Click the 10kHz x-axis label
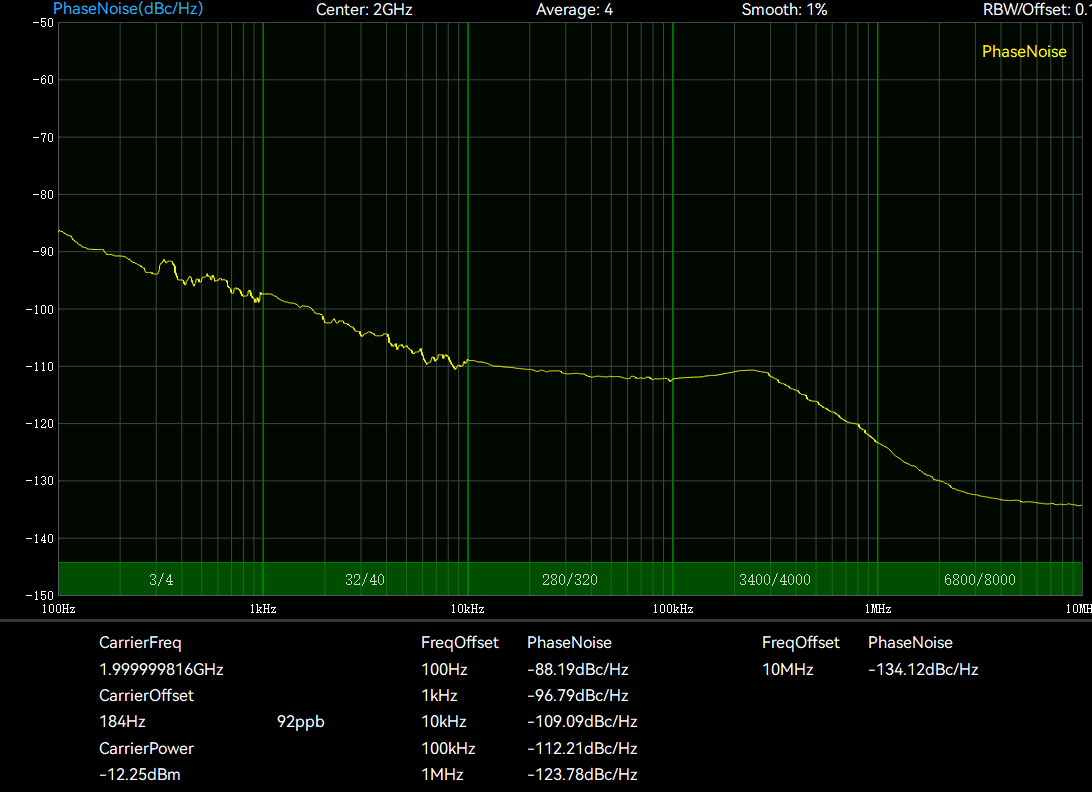The image size is (1092, 792). coord(467,609)
